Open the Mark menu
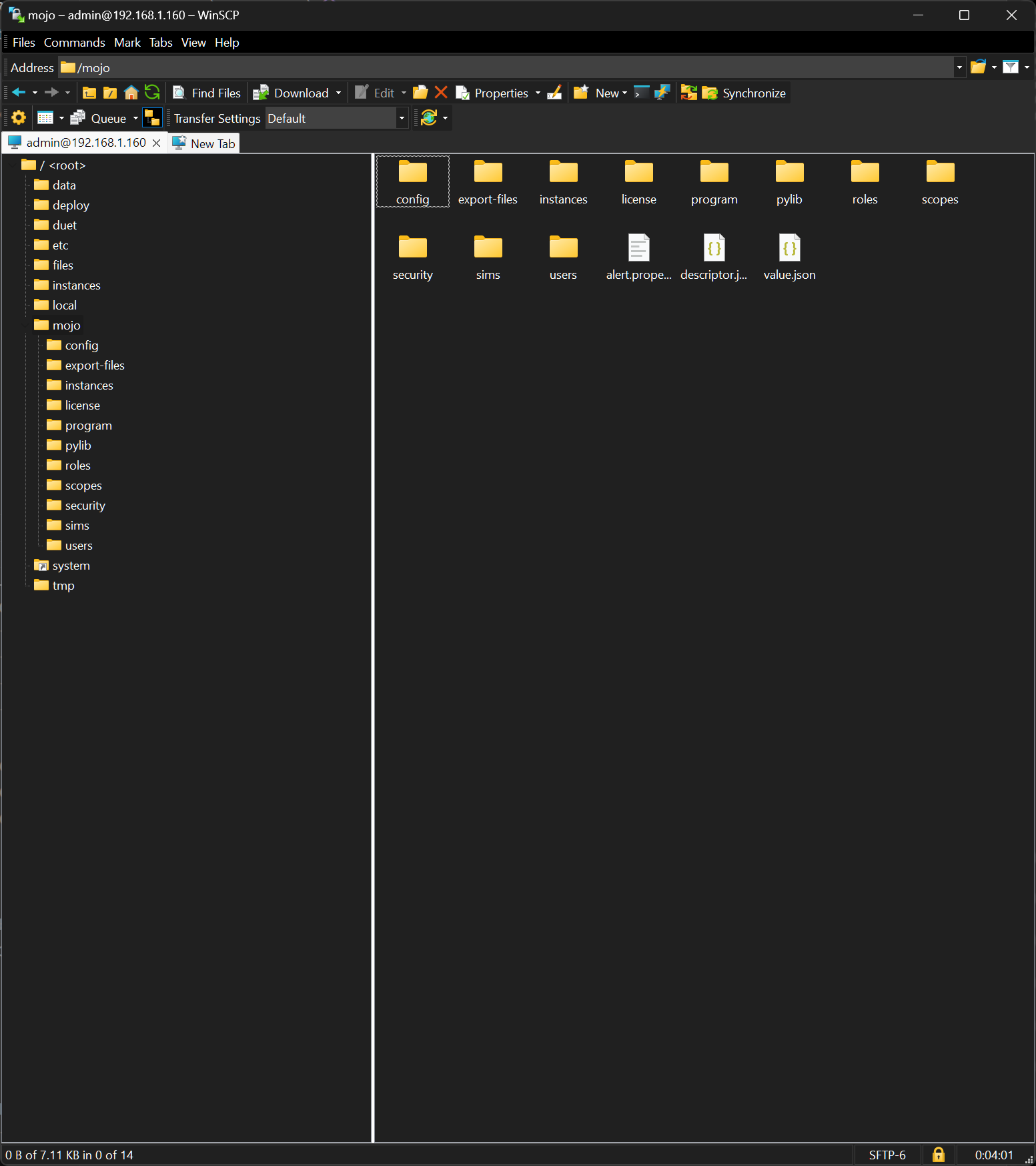Image resolution: width=1036 pixels, height=1166 pixels. coord(127,43)
